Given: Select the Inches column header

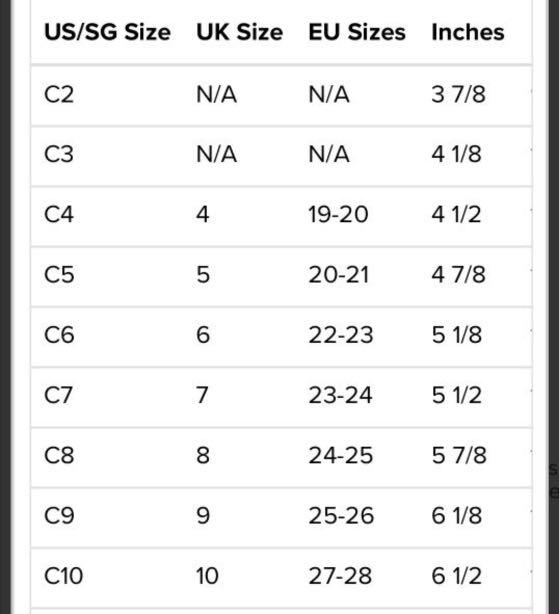Looking at the screenshot, I should pyautogui.click(x=468, y=32).
